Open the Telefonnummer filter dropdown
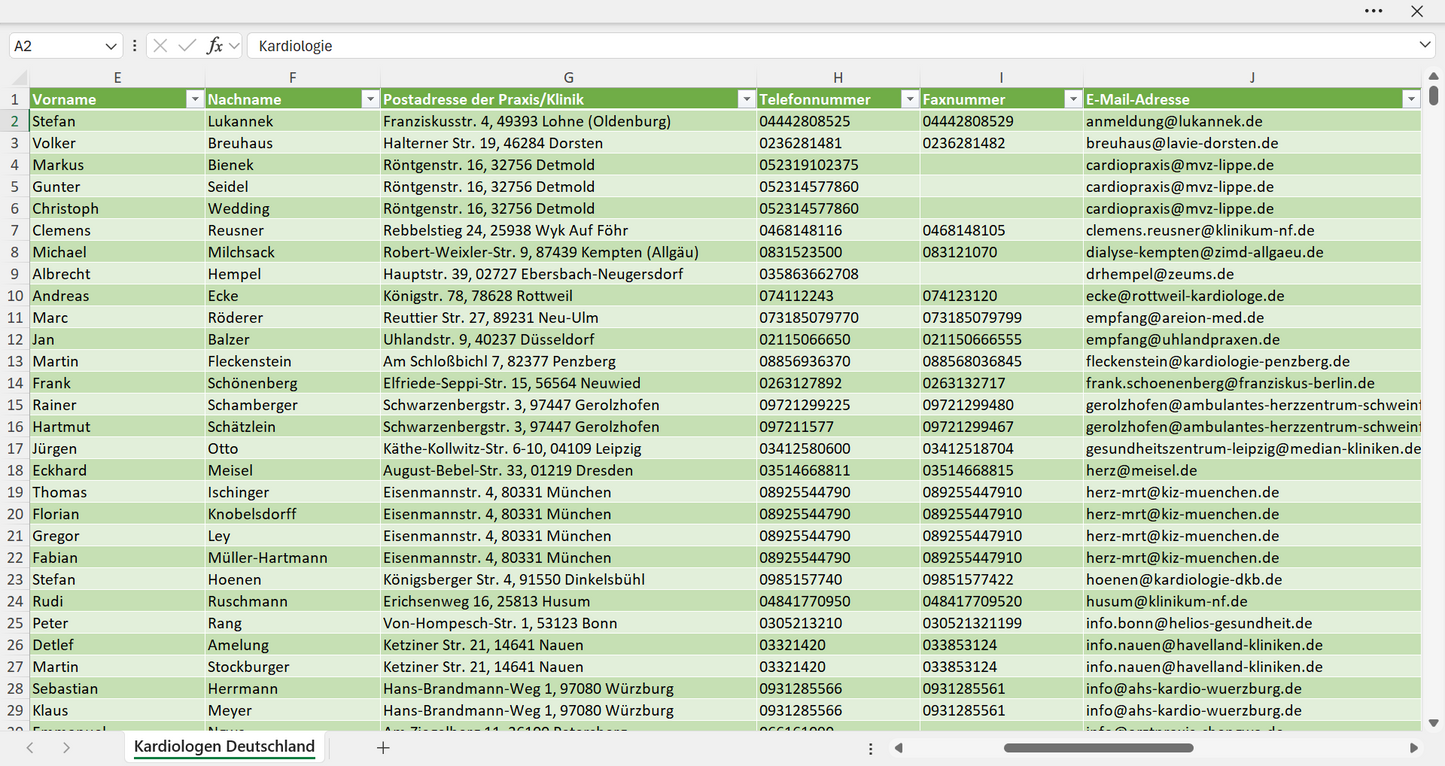This screenshot has width=1445, height=766. (909, 99)
